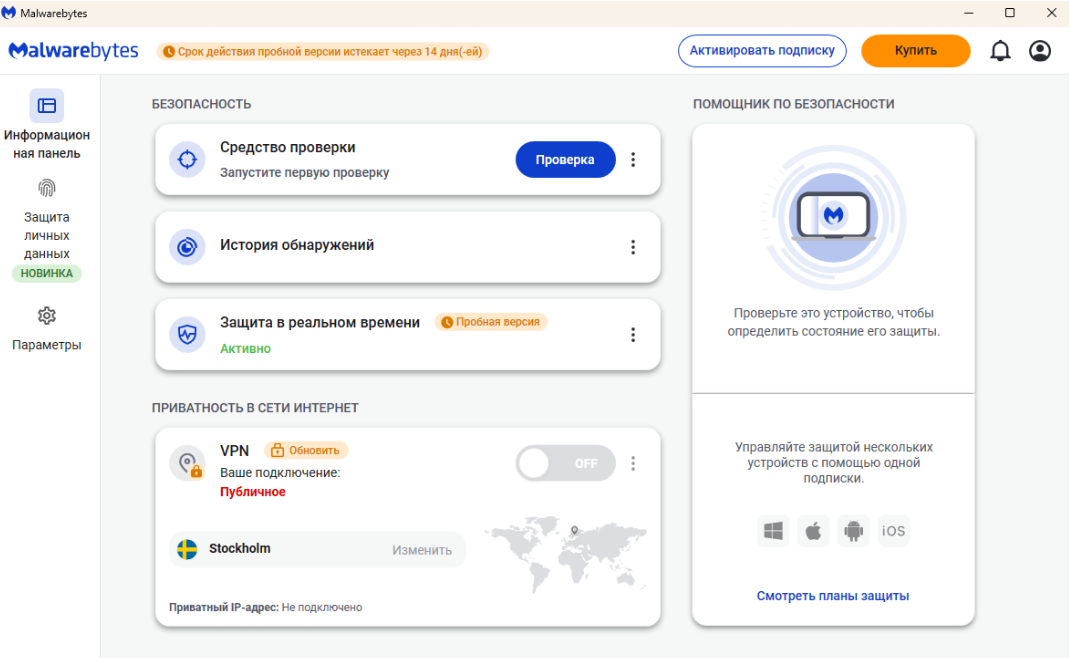Select the iOS platform icon

tap(893, 530)
